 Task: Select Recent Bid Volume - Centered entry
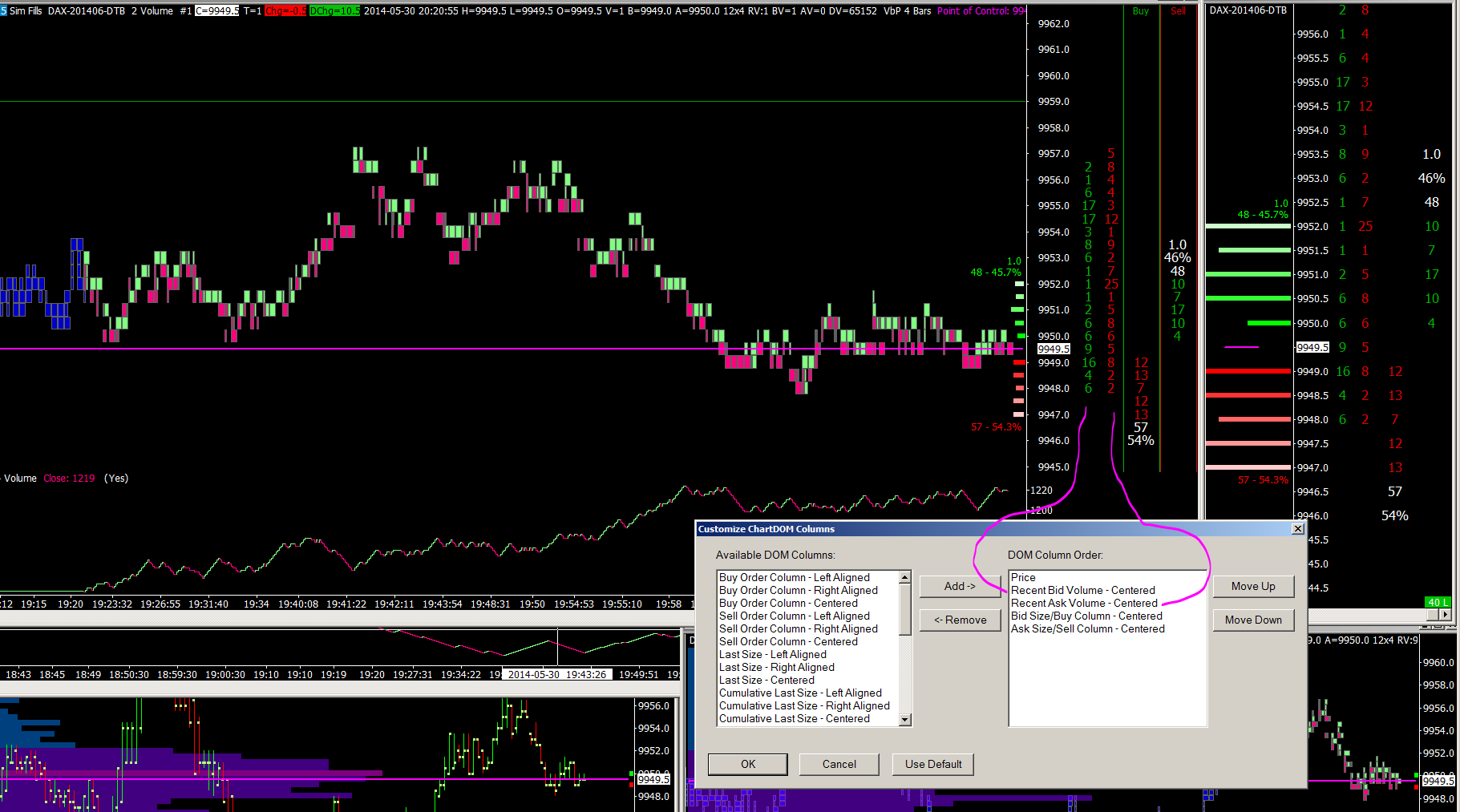[x=1082, y=591]
